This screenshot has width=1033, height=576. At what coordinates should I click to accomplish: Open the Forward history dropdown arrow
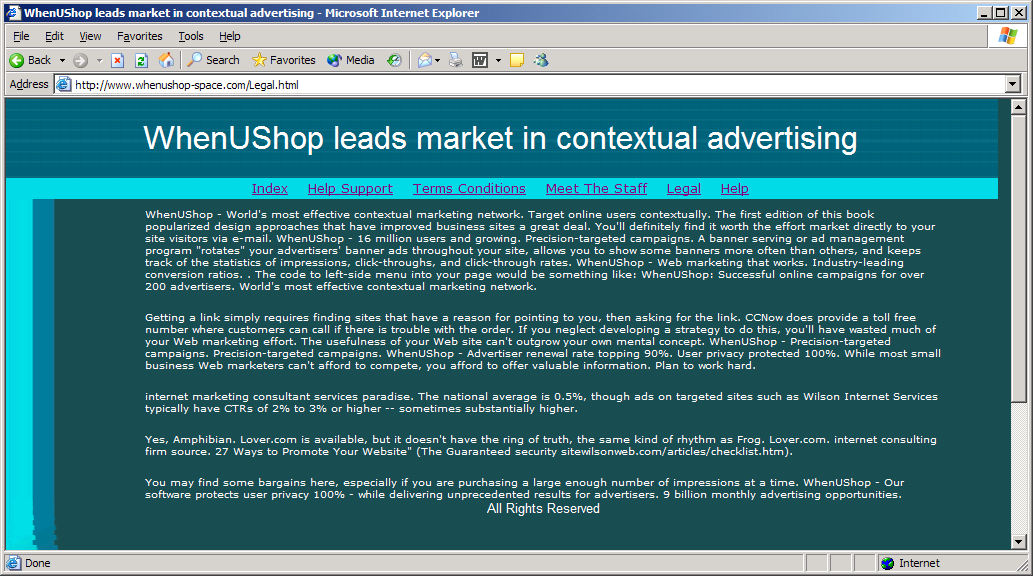point(99,61)
